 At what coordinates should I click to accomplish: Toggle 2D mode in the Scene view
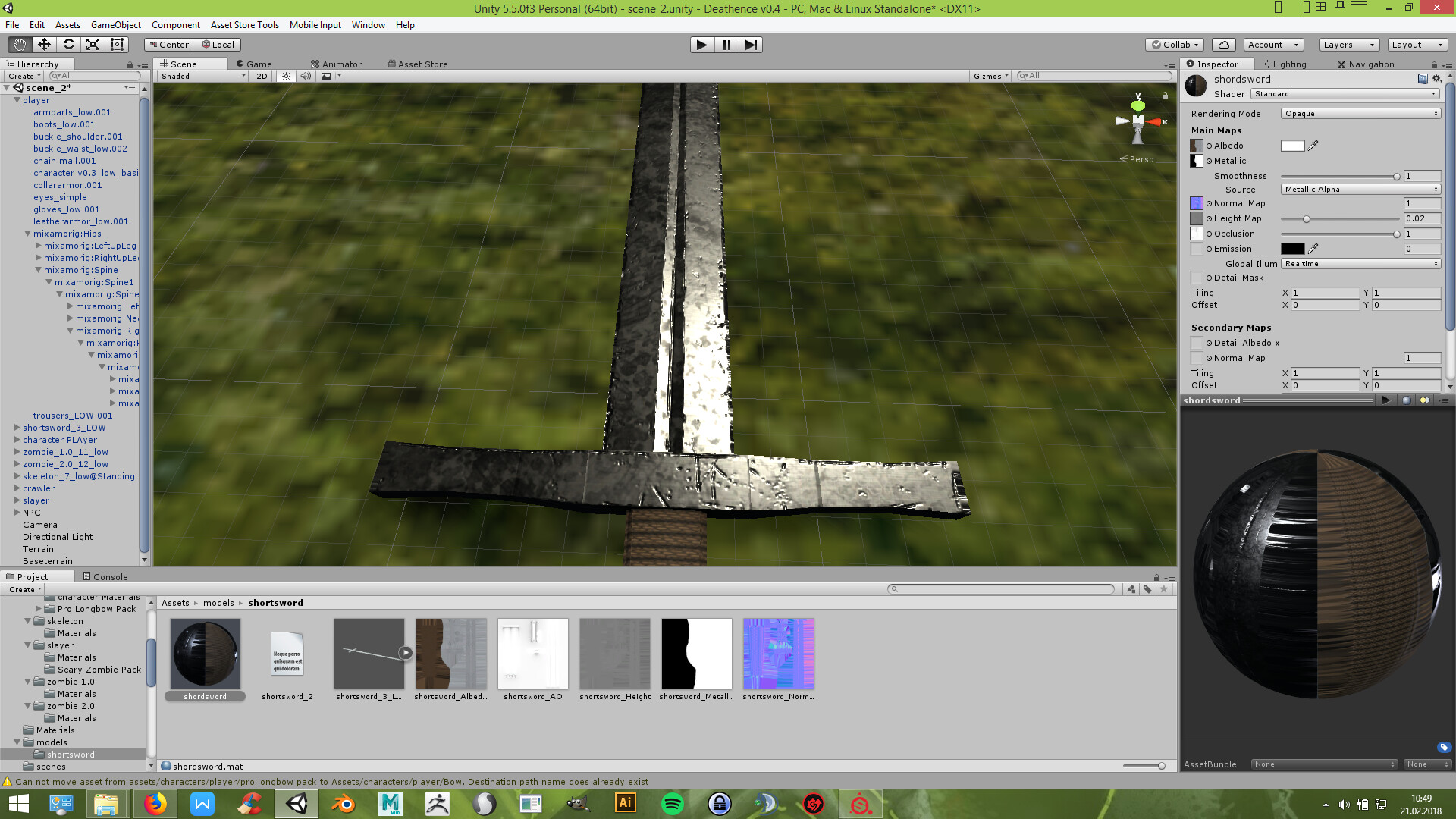pos(261,76)
